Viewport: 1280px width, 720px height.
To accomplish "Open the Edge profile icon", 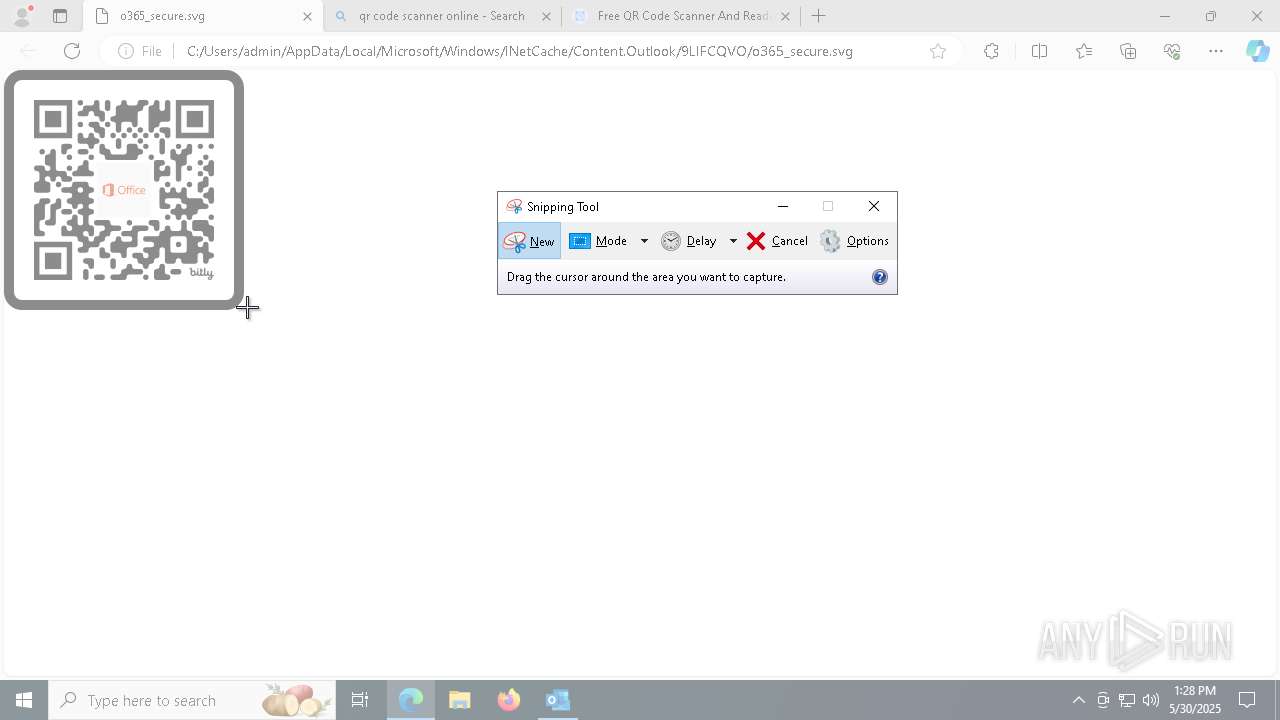I will pos(22,16).
